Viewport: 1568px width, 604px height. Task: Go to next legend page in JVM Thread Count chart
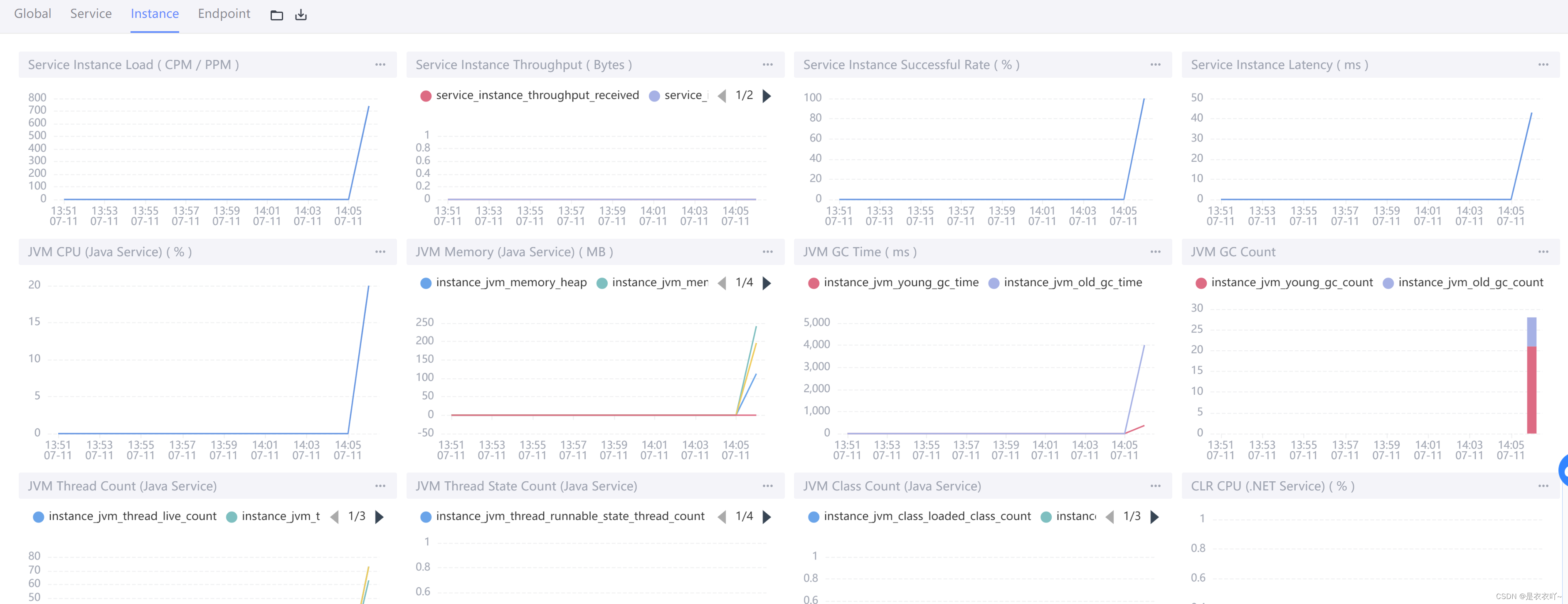point(379,517)
